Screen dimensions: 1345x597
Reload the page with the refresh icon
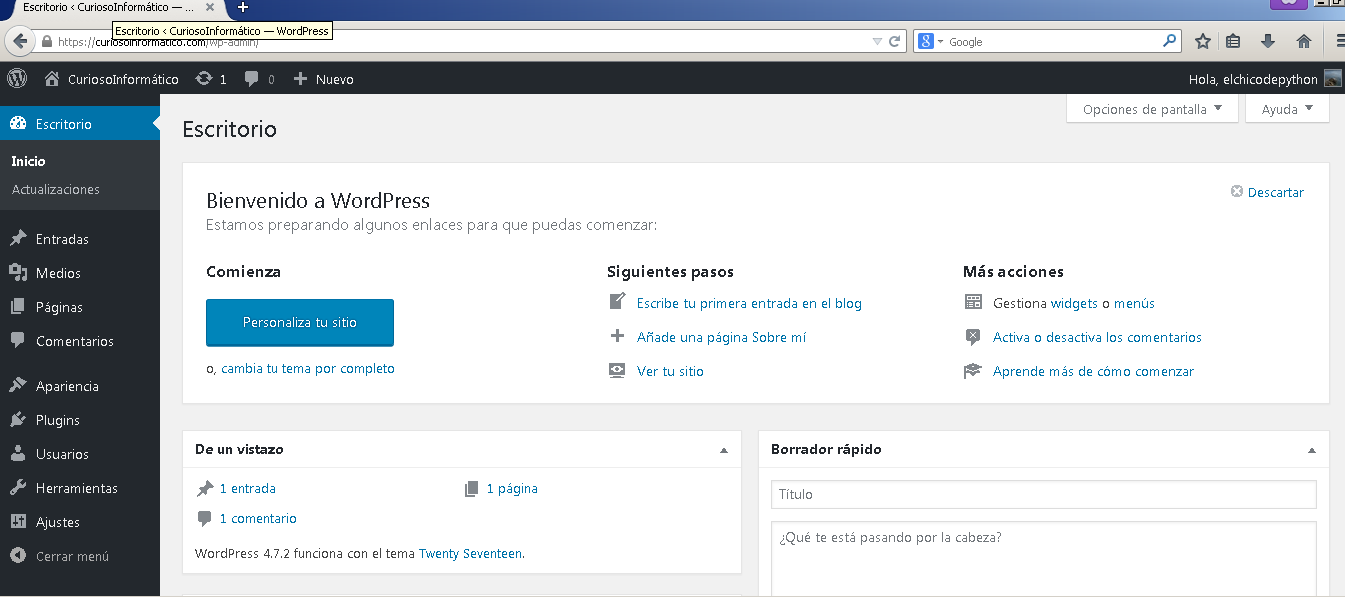click(895, 41)
